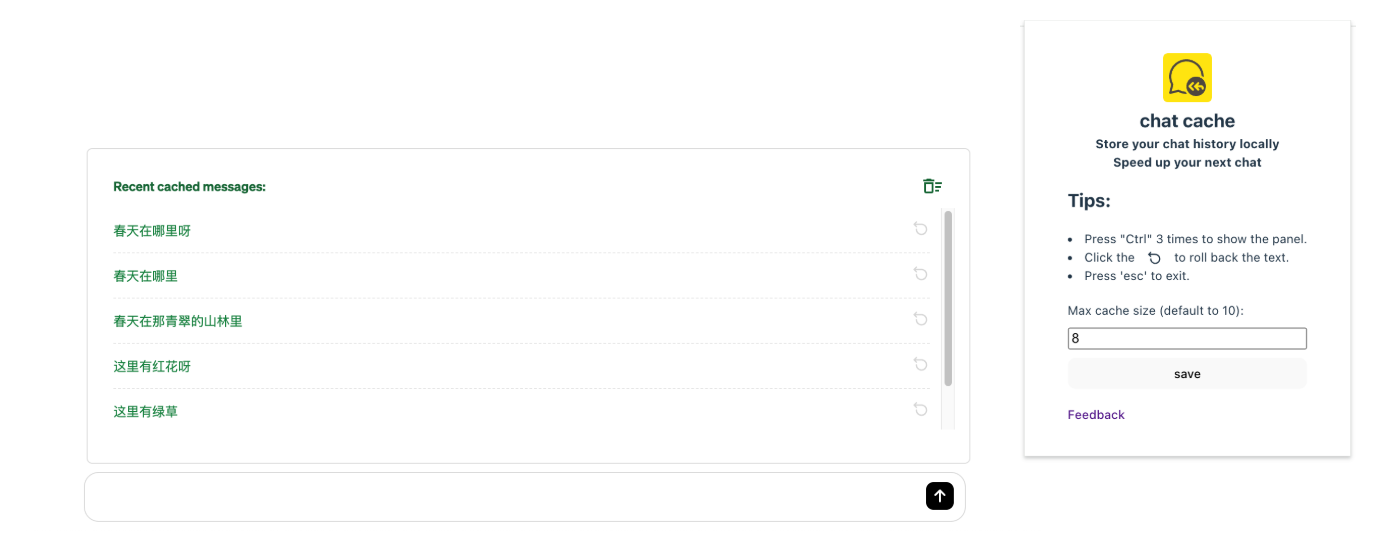
Task: Roll back the message 春天在哪里呀
Action: (x=920, y=229)
